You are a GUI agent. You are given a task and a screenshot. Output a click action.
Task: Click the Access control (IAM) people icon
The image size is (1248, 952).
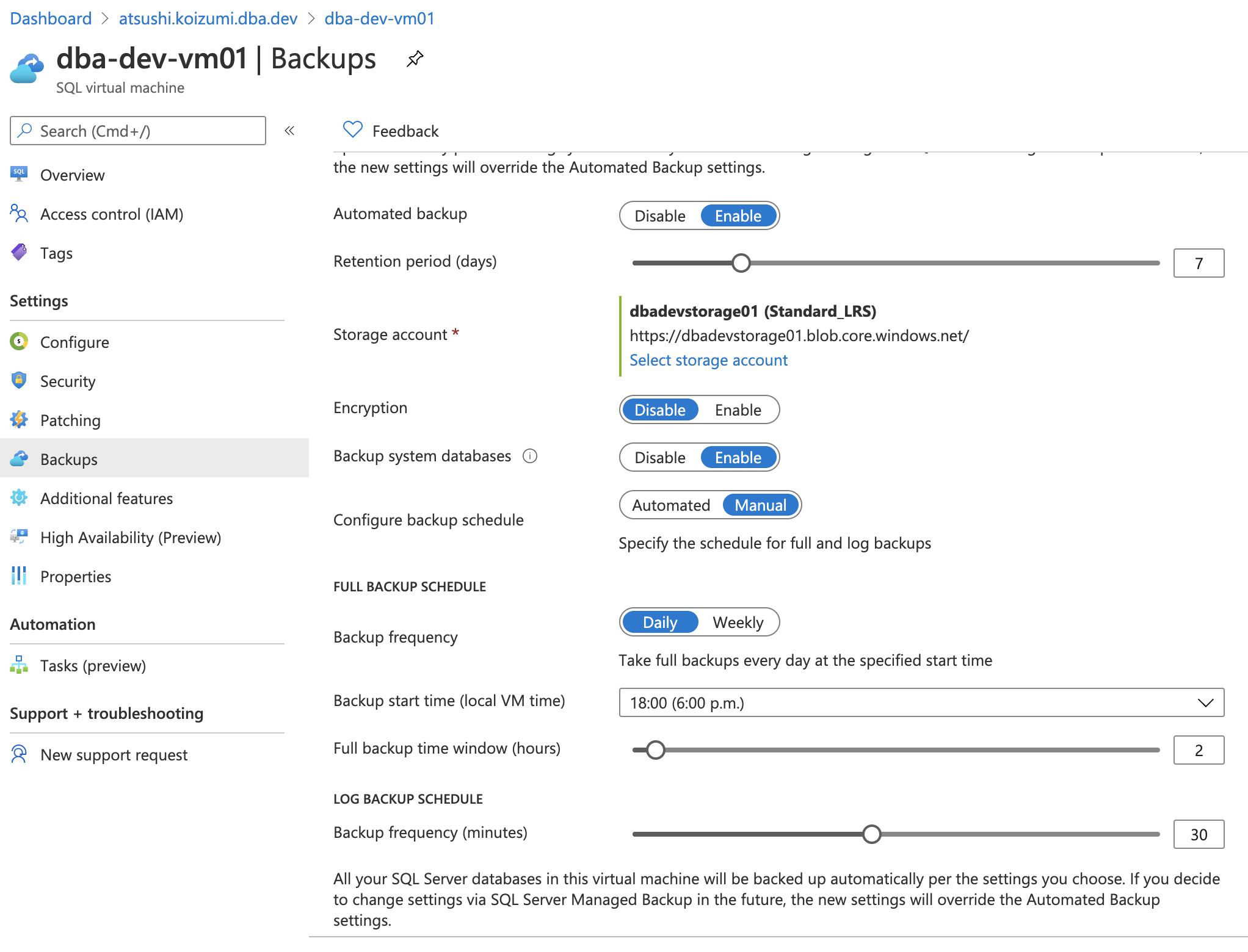[x=19, y=214]
